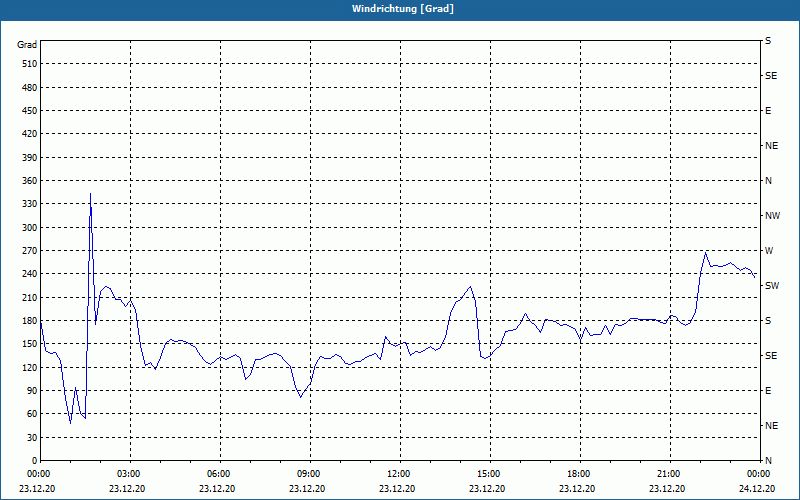Select the 450 axis value
Screen dimensions: 800x500
[30, 111]
